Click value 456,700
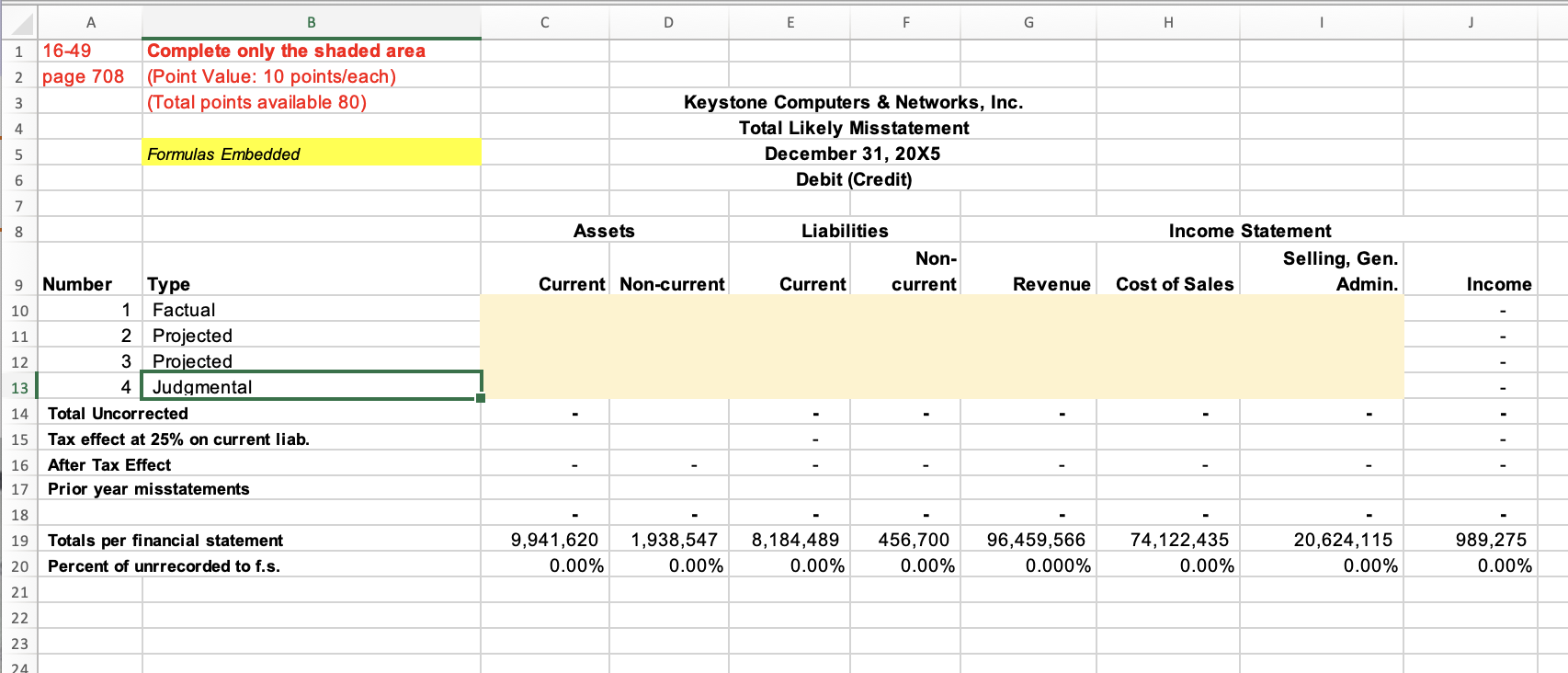Viewport: 1568px width, 673px height. click(x=914, y=540)
